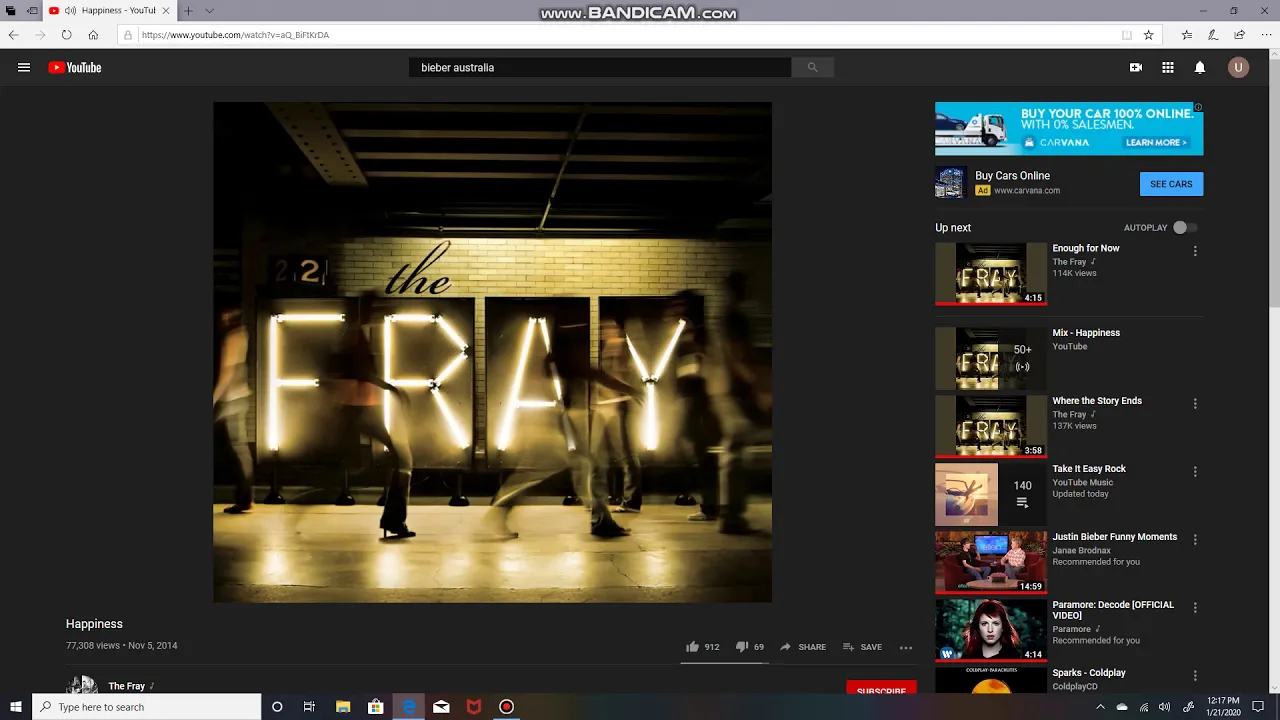Open the account avatar menu
The image size is (1280, 720).
1239,68
